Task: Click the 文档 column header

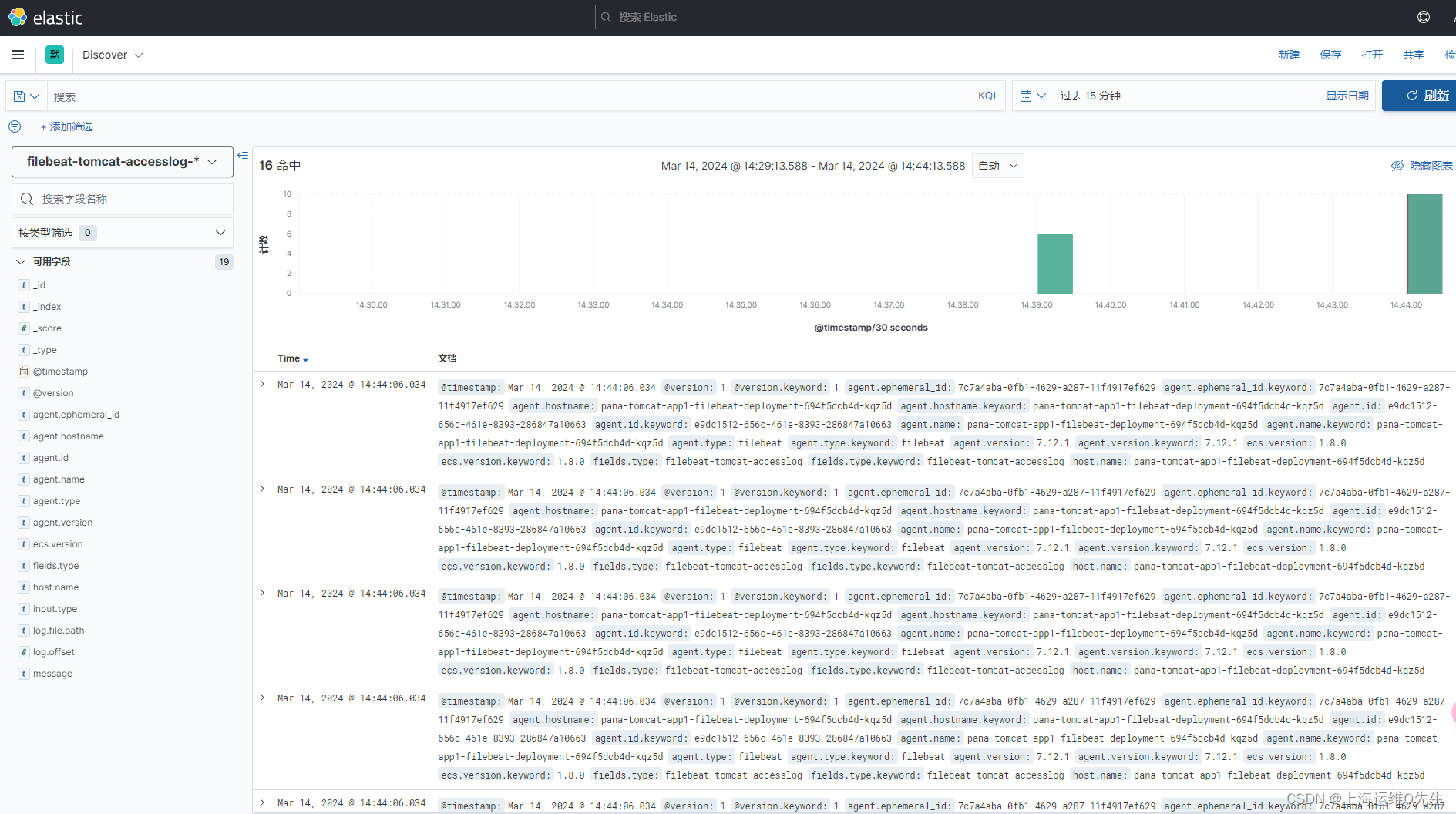Action: click(447, 358)
